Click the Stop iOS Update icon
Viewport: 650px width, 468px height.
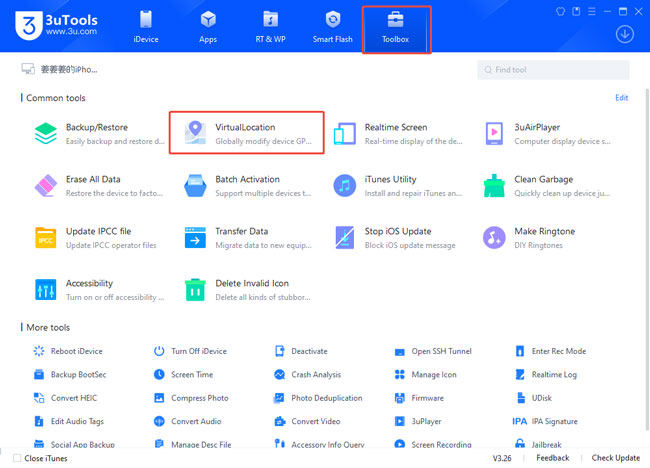345,237
